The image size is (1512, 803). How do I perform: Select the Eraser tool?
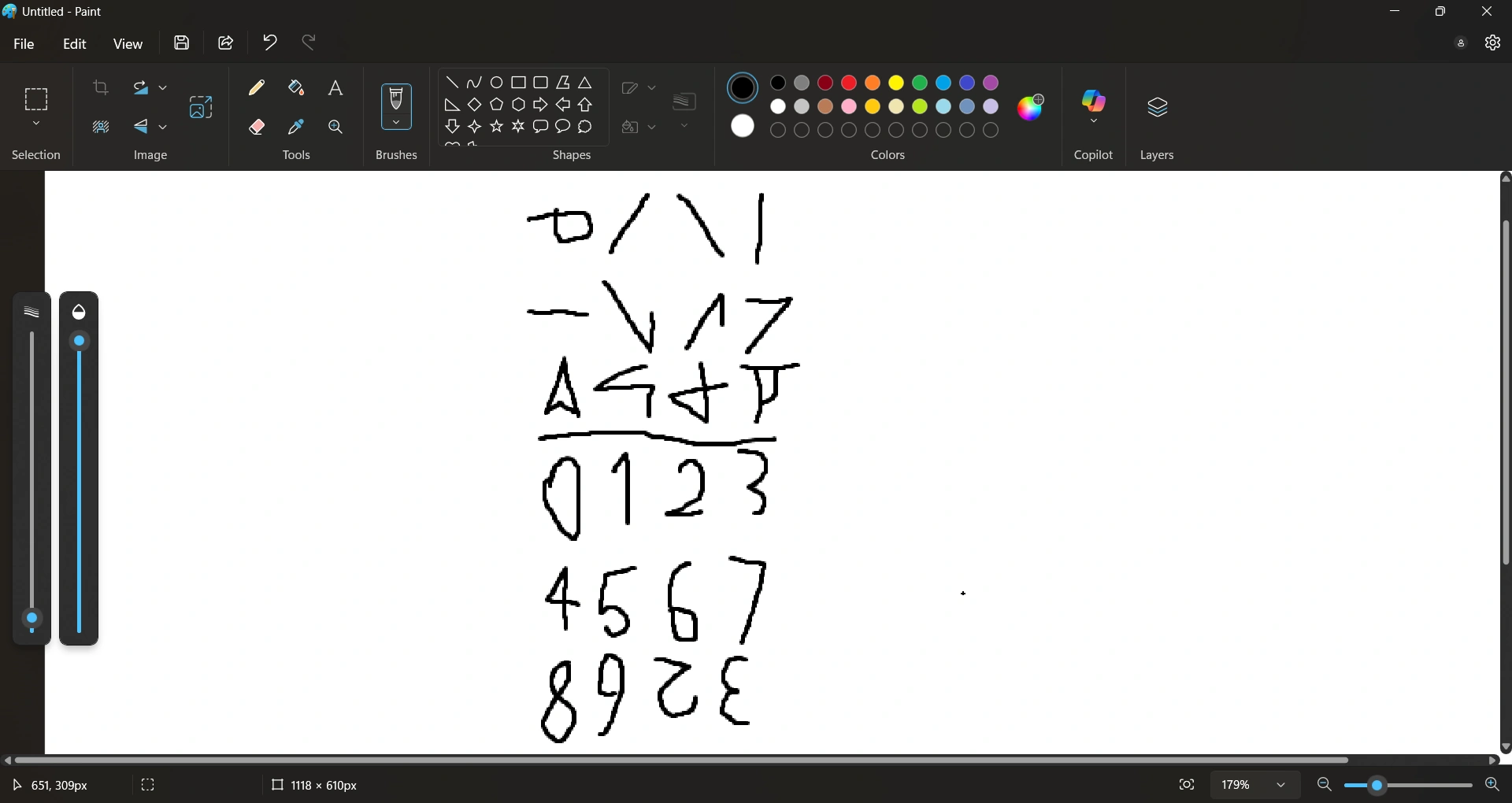tap(257, 127)
